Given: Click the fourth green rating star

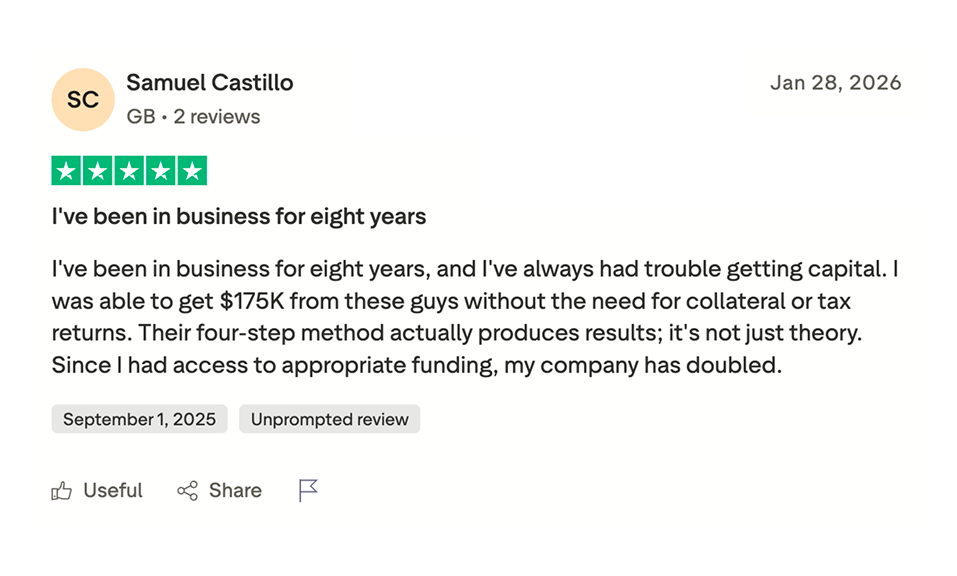Looking at the screenshot, I should tap(160, 171).
